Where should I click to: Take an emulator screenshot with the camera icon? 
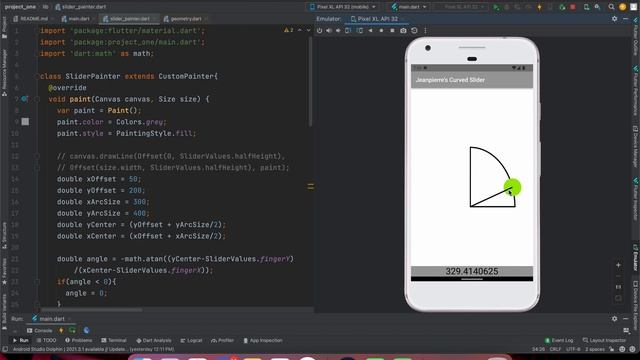point(403,31)
